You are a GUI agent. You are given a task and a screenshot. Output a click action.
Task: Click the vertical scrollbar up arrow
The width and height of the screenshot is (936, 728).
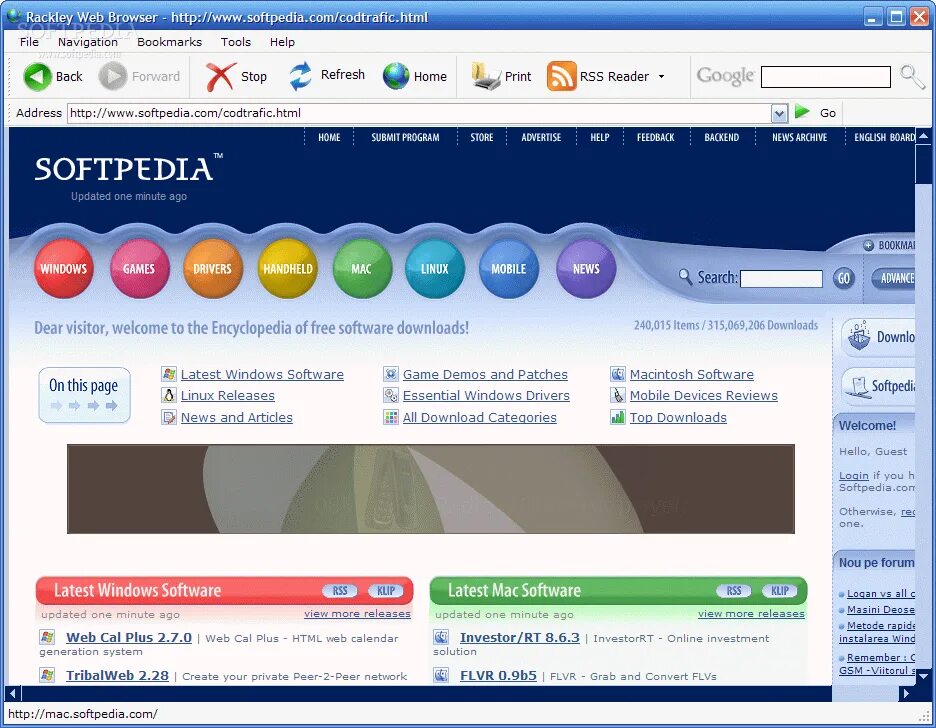(923, 136)
